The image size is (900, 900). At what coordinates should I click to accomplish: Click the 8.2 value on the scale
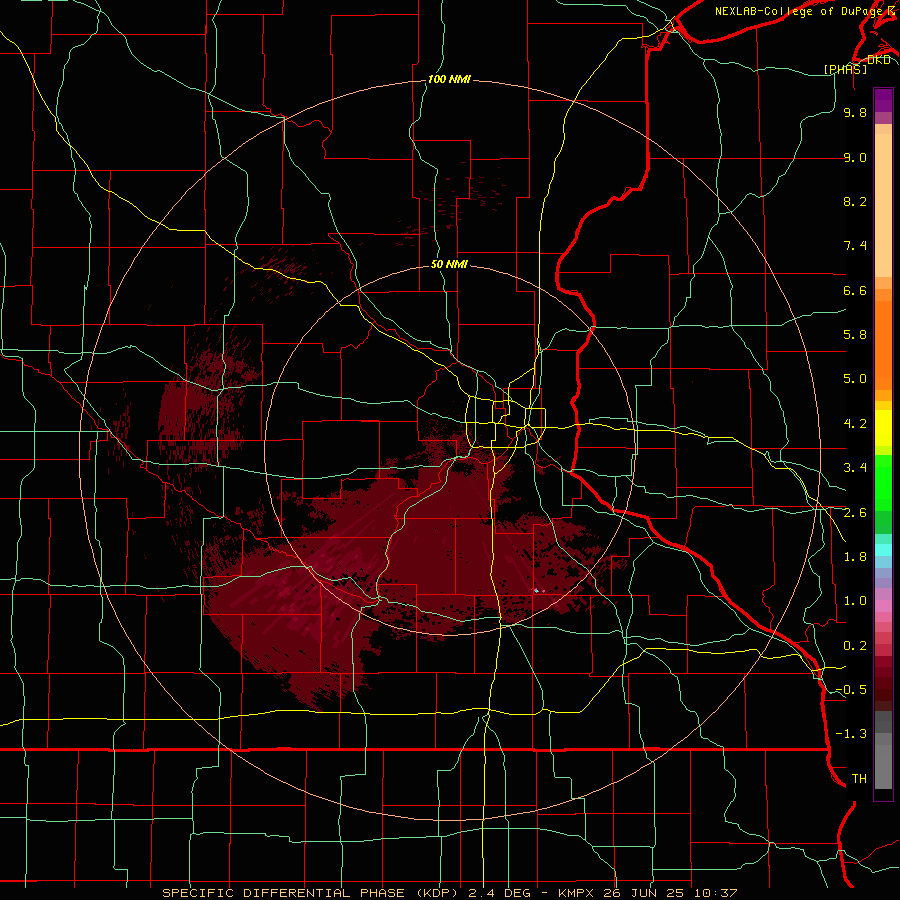click(x=855, y=201)
